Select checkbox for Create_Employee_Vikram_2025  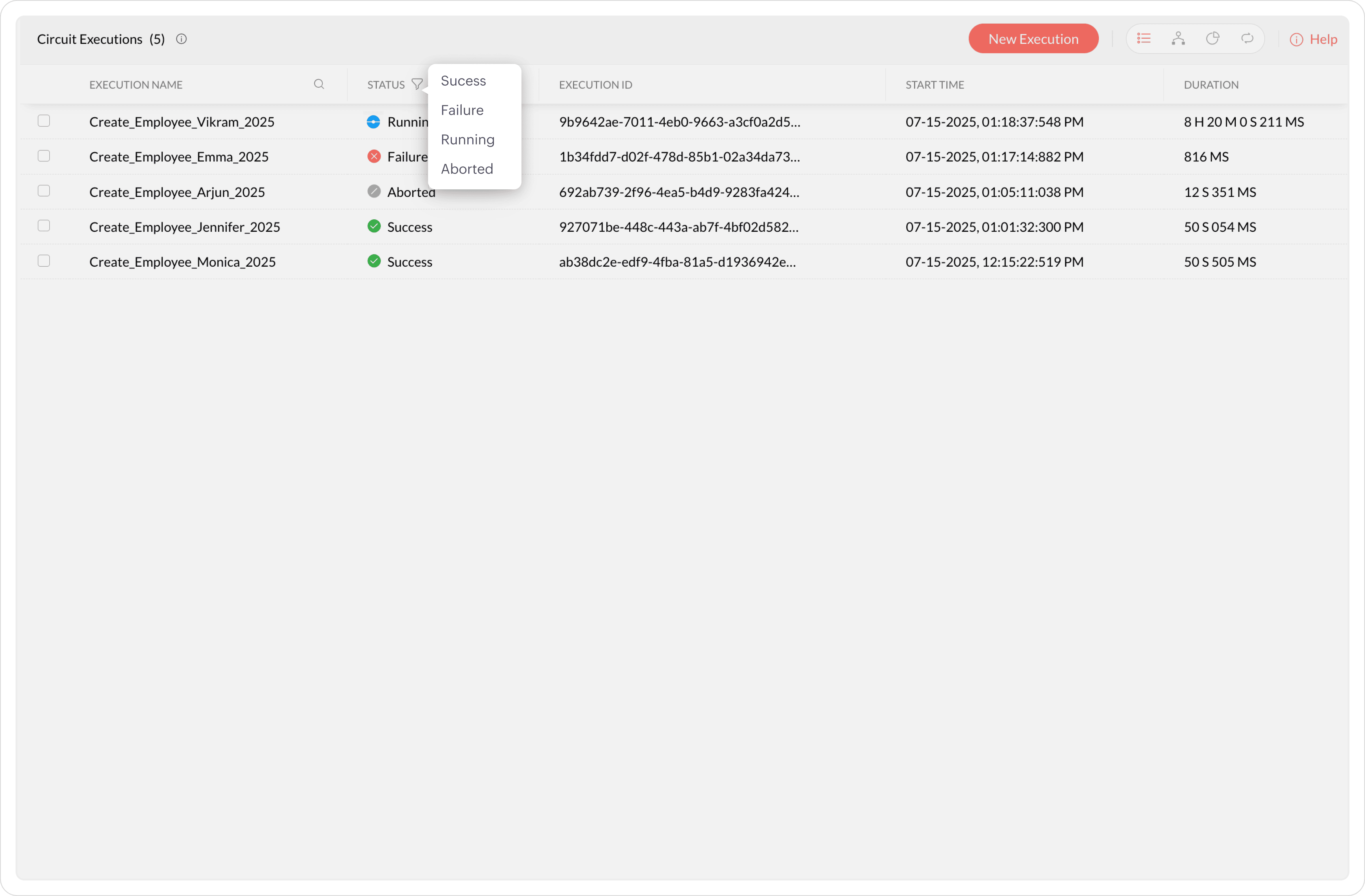point(44,121)
